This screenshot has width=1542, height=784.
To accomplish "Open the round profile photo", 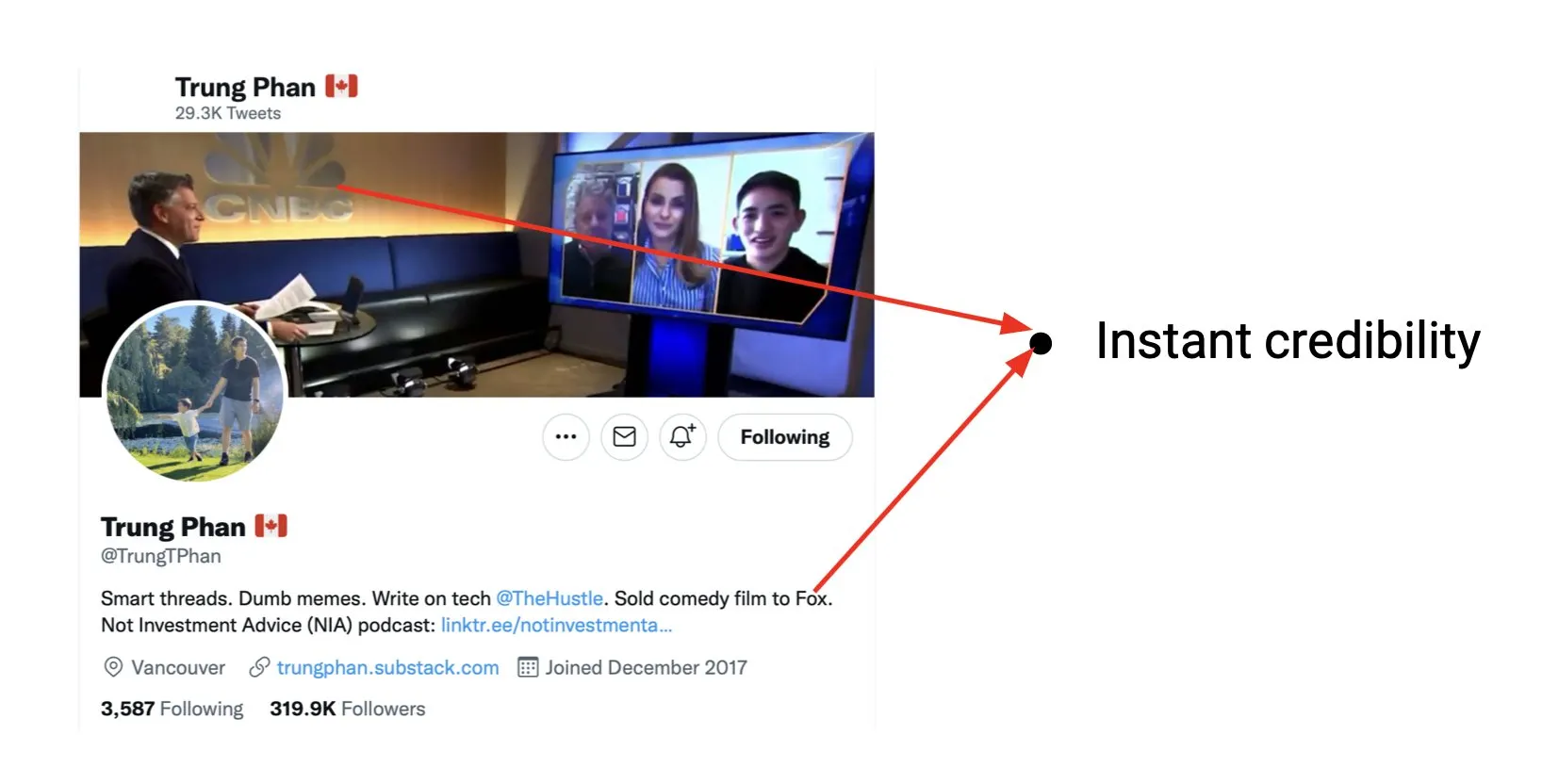I will (194, 392).
